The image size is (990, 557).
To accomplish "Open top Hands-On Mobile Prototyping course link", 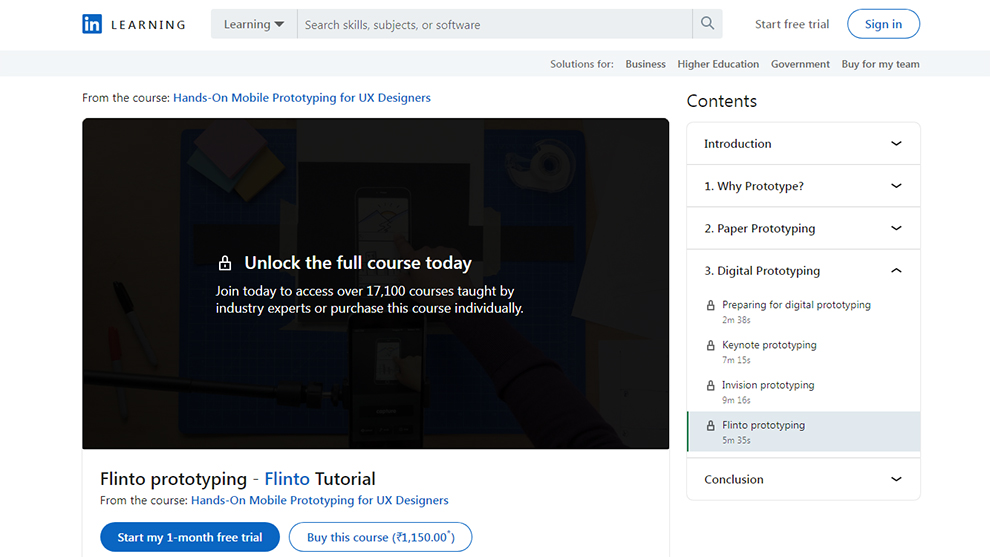I will pos(302,98).
